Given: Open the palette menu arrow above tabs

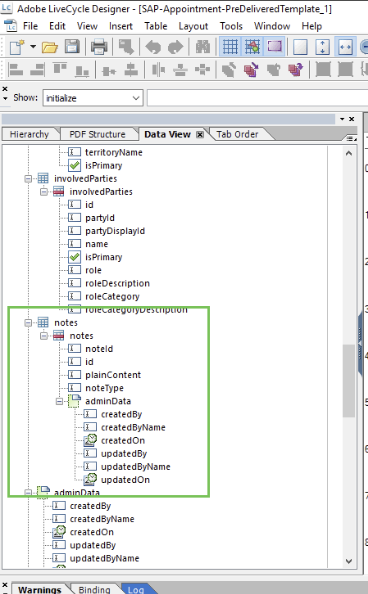Looking at the screenshot, I should click(x=342, y=119).
